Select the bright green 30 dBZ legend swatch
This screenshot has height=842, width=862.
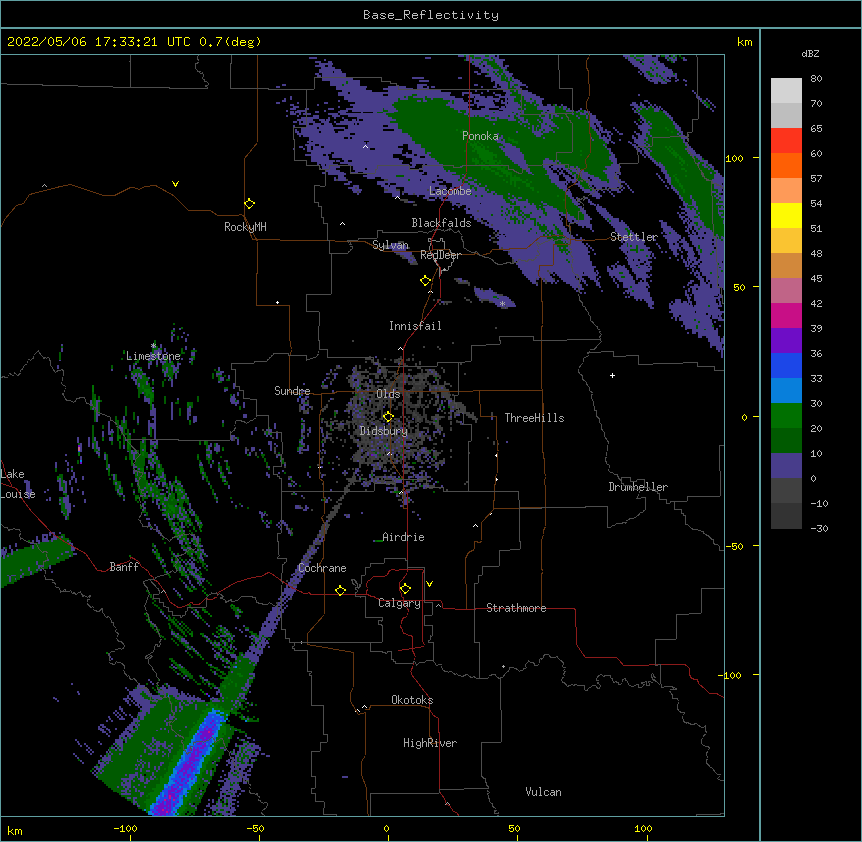[786, 416]
